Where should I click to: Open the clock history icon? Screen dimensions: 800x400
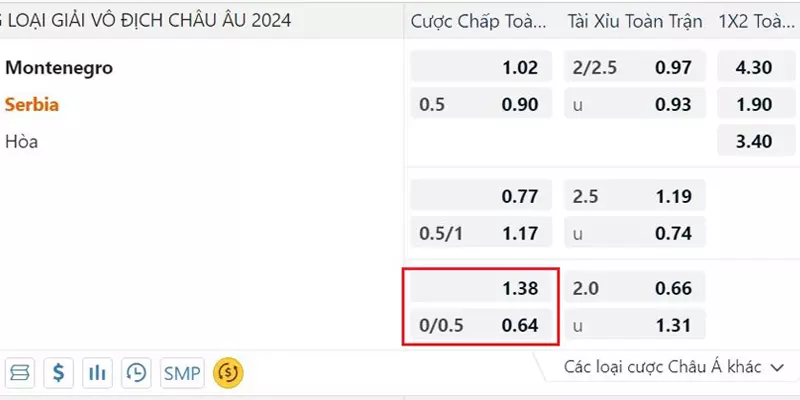(136, 373)
